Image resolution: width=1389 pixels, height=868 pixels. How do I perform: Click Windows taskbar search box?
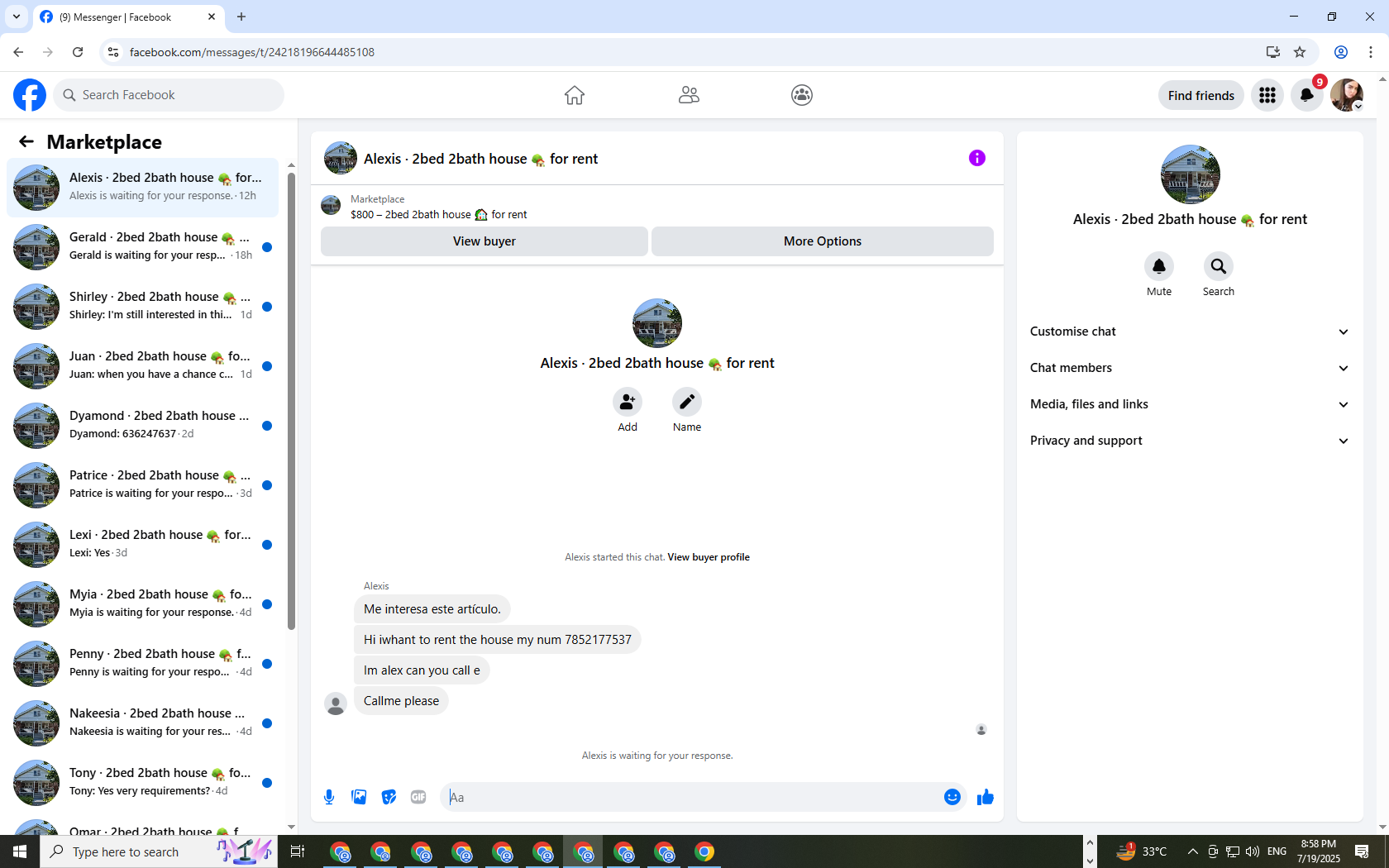159,851
